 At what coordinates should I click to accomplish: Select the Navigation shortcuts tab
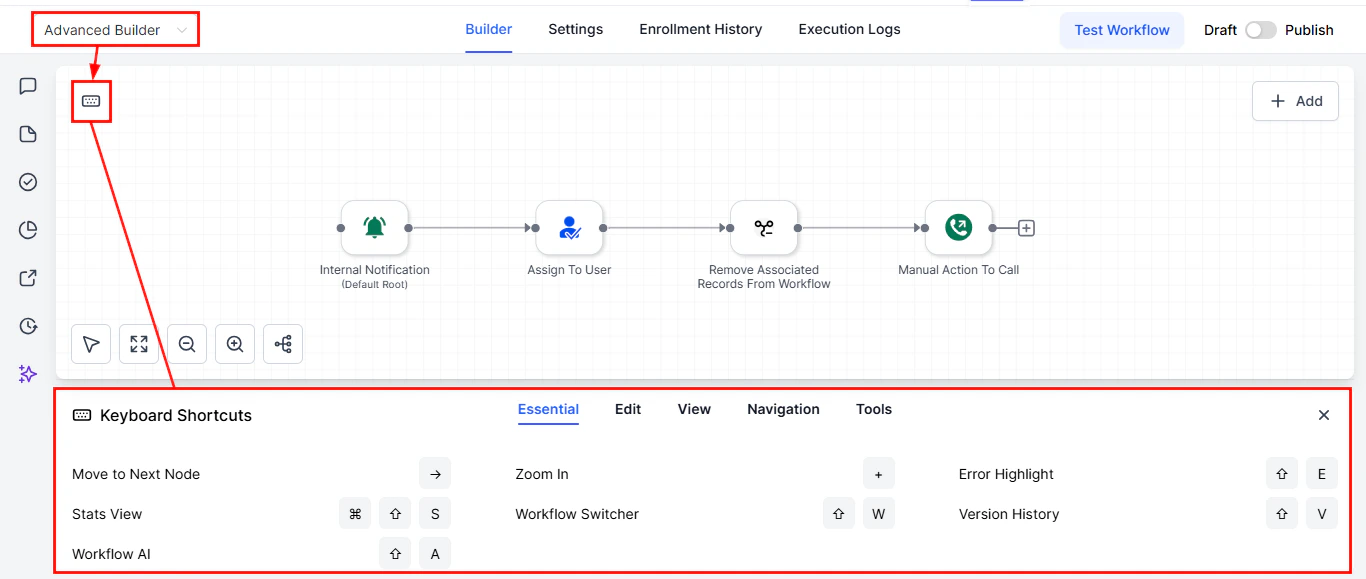pyautogui.click(x=783, y=409)
